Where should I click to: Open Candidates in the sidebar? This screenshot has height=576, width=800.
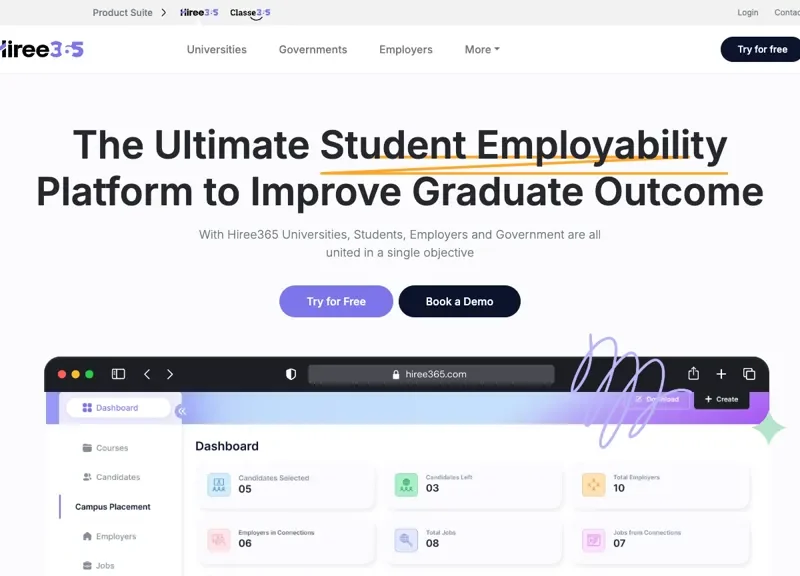pyautogui.click(x=111, y=477)
